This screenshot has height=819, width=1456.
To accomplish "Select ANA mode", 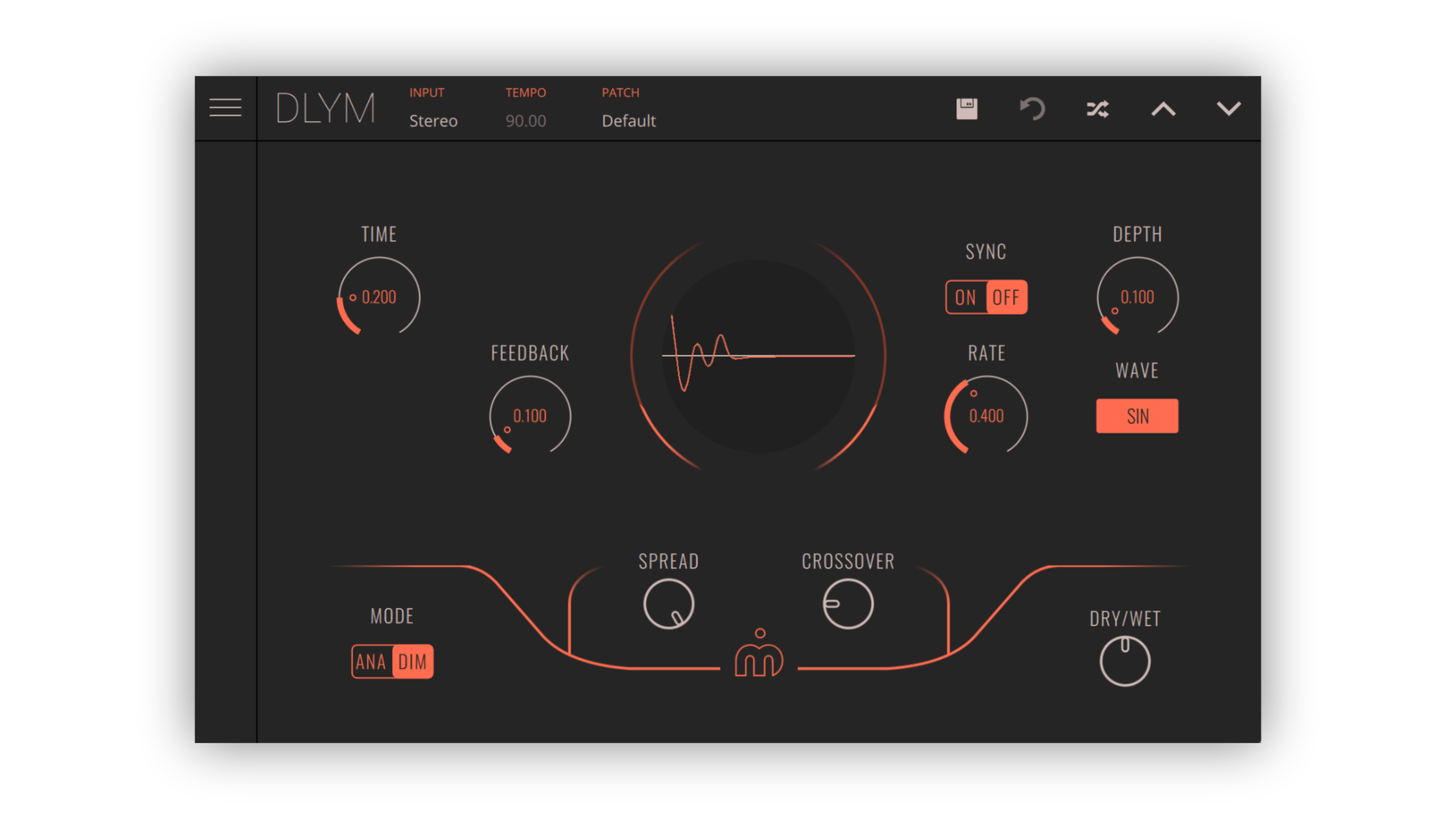I will click(371, 662).
